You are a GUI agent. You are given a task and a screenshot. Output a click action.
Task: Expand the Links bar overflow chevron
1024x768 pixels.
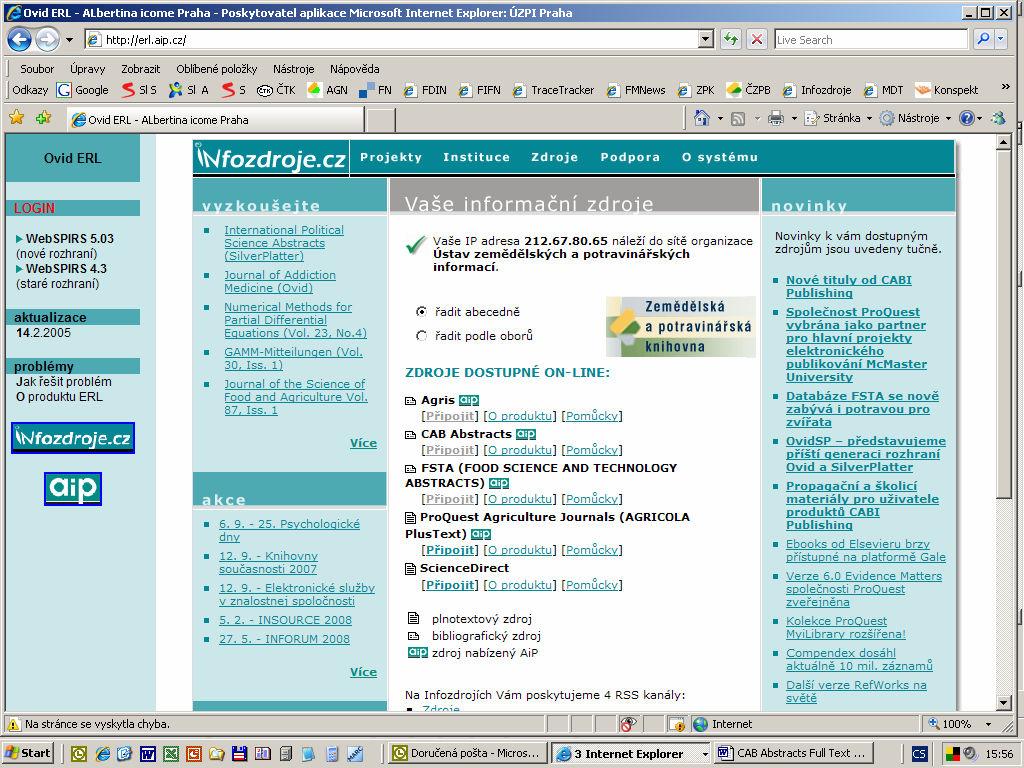pyautogui.click(x=1006, y=87)
